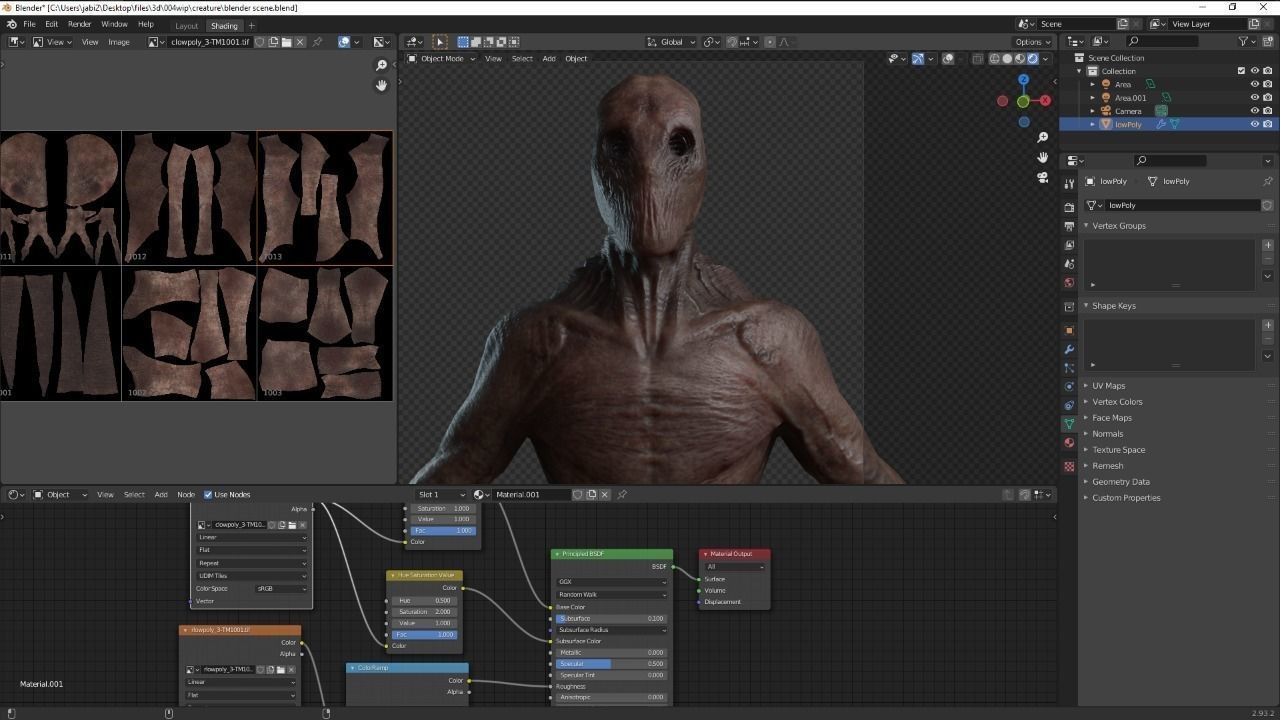This screenshot has width=1280, height=720.
Task: Open the Image menu in image editor
Action: coord(118,42)
